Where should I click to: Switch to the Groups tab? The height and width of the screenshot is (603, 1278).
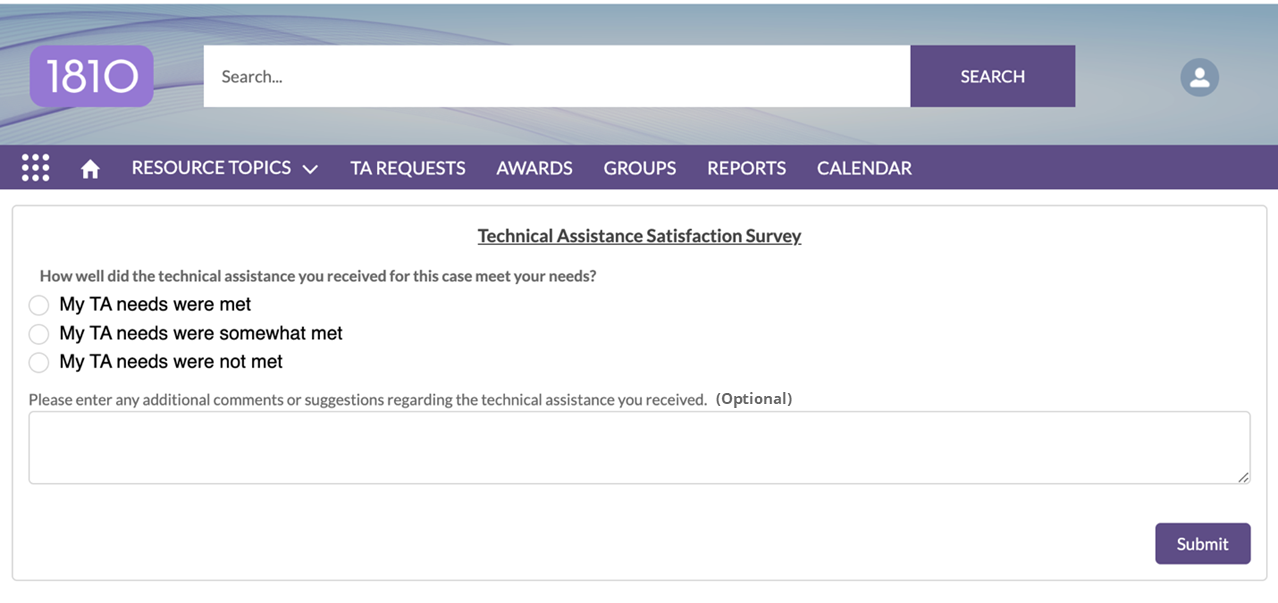tap(639, 168)
